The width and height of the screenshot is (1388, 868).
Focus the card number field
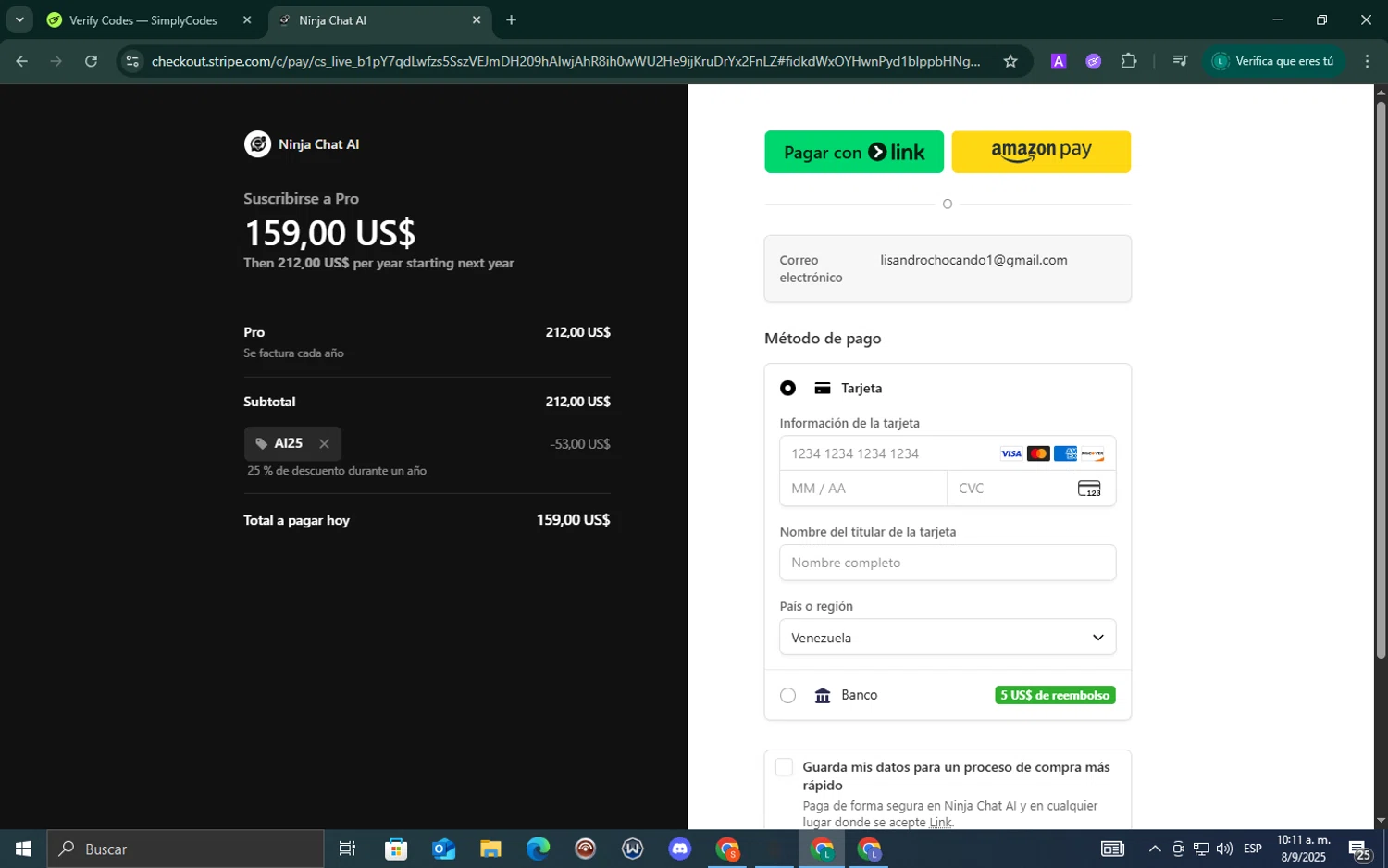[x=948, y=453]
